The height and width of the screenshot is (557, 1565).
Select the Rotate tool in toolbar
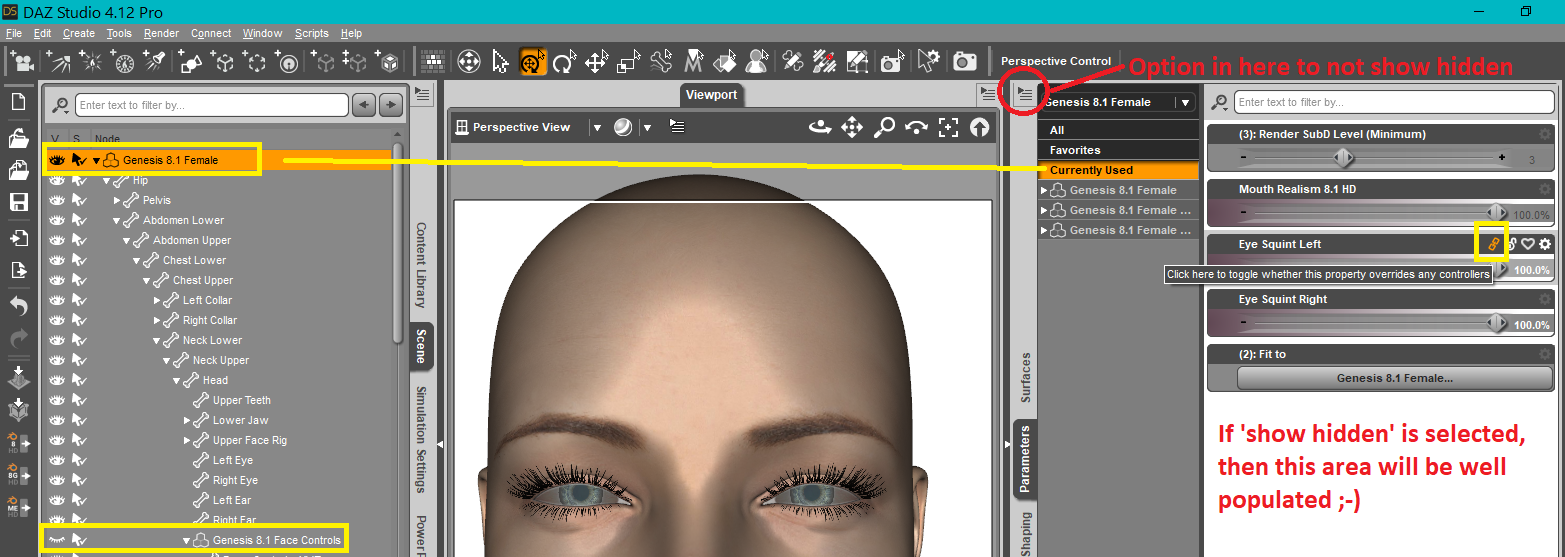pyautogui.click(x=565, y=62)
